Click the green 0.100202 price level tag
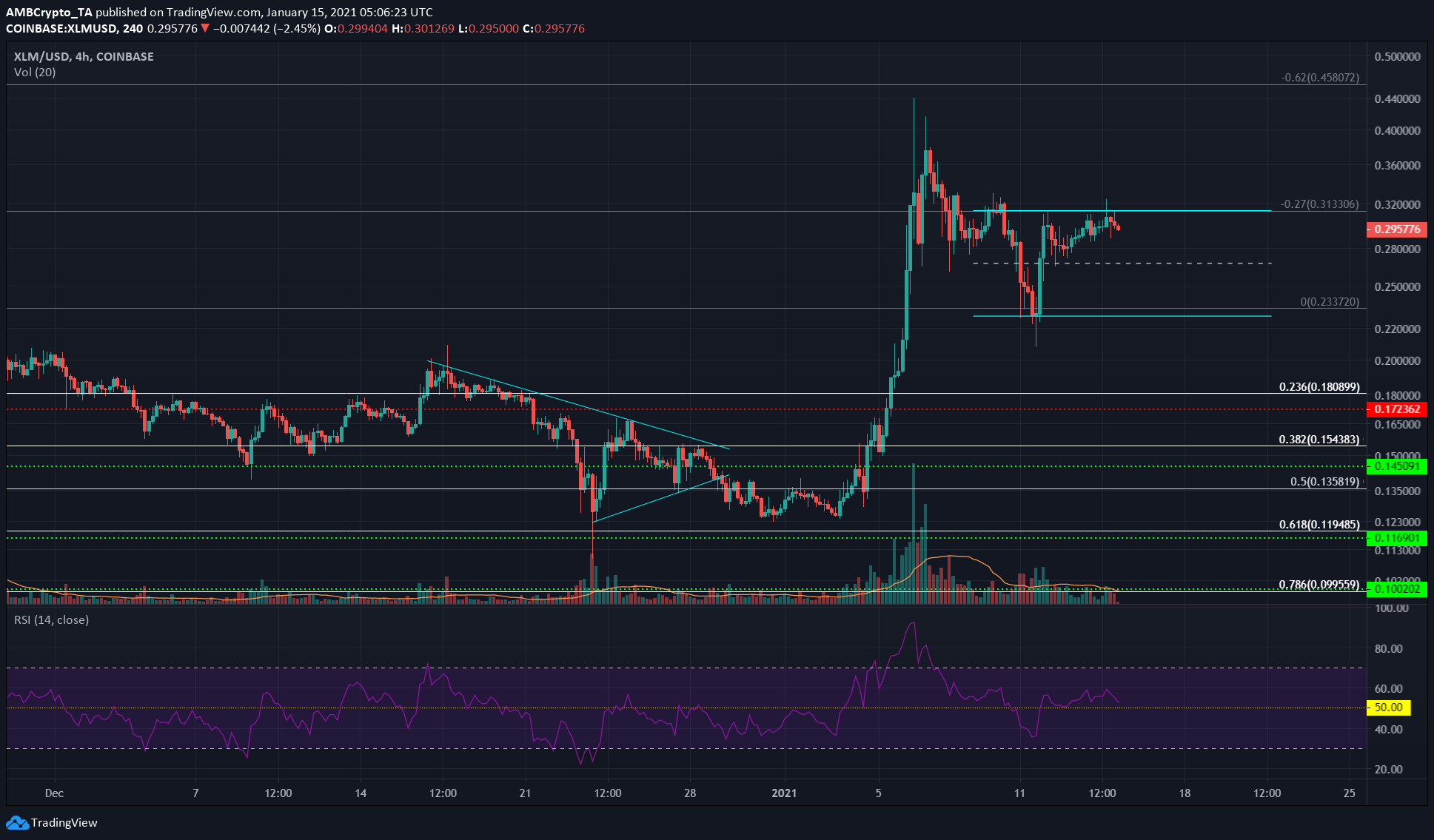1434x840 pixels. 1396,589
